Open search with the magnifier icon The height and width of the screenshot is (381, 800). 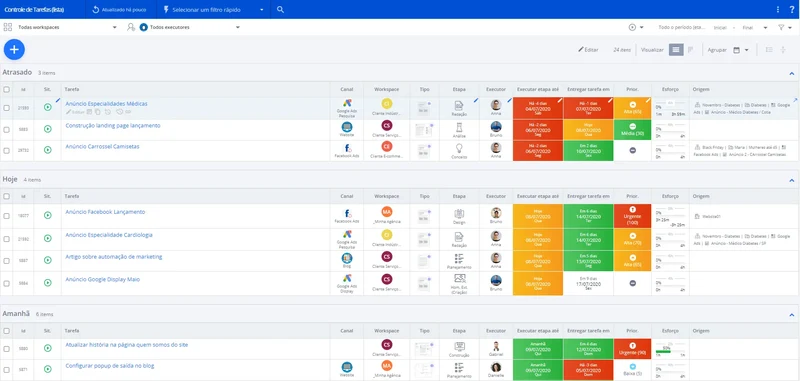(280, 10)
